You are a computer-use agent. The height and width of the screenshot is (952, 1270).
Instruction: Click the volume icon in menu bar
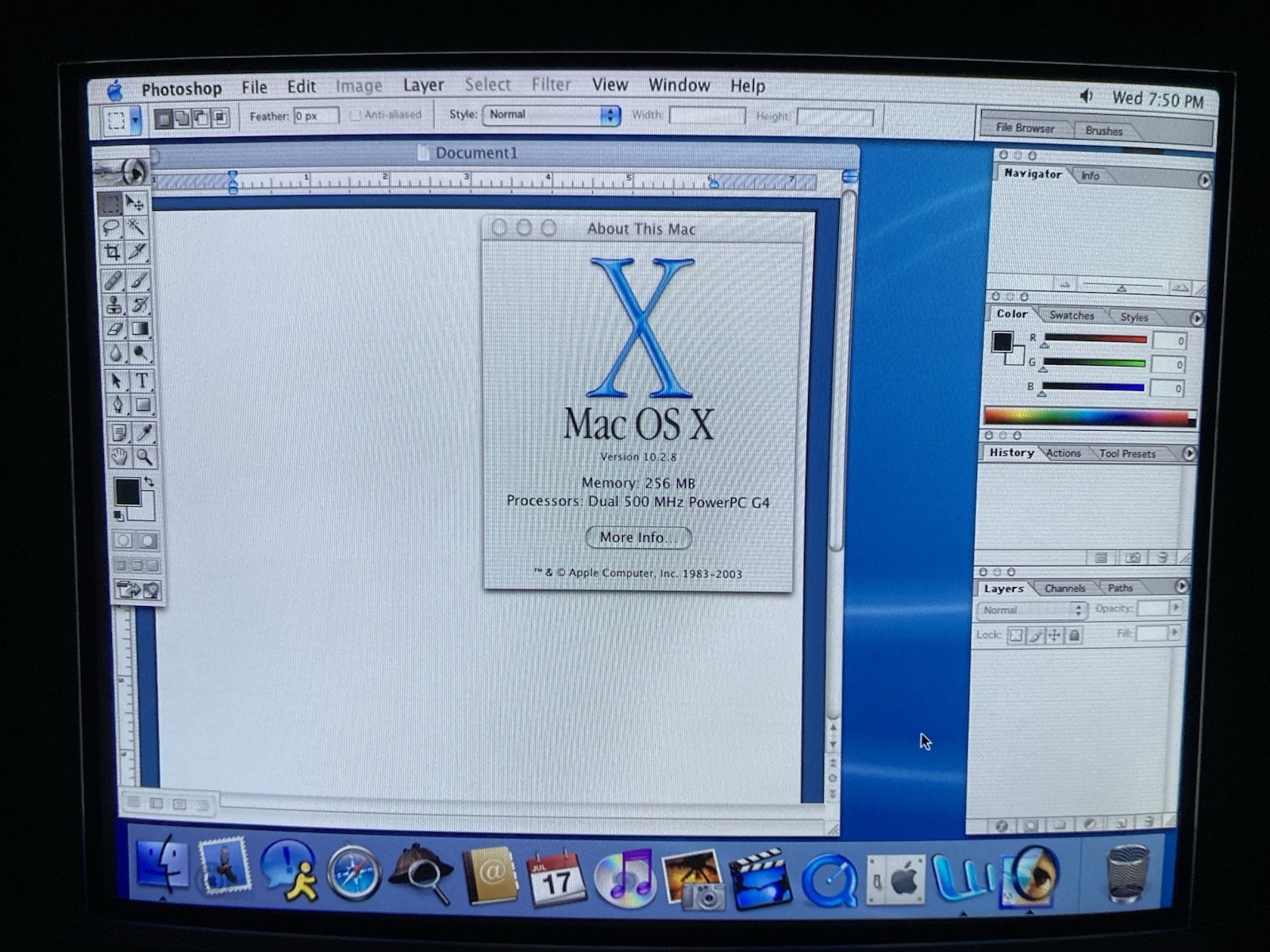coord(1087,96)
